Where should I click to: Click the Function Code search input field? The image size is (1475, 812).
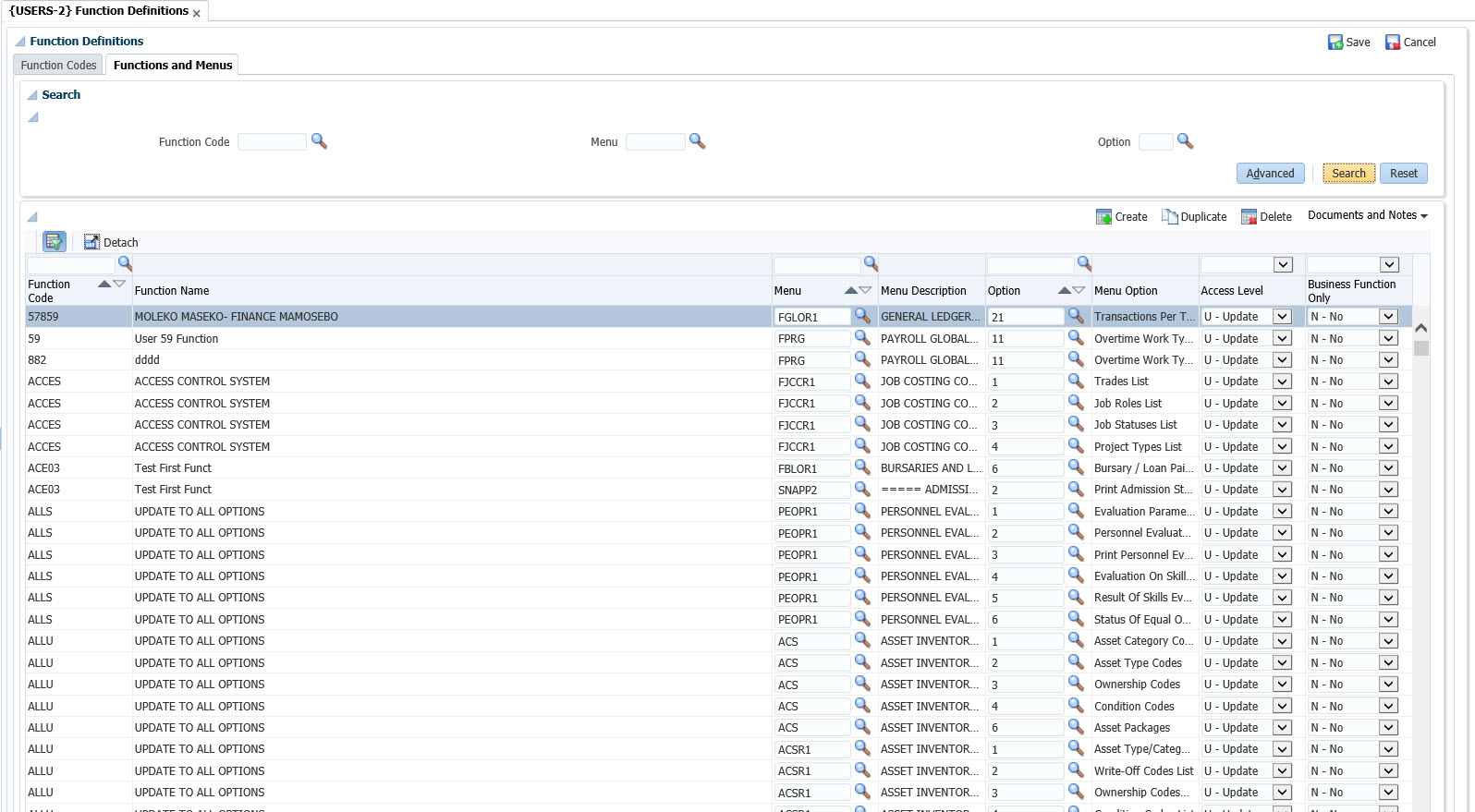click(272, 142)
